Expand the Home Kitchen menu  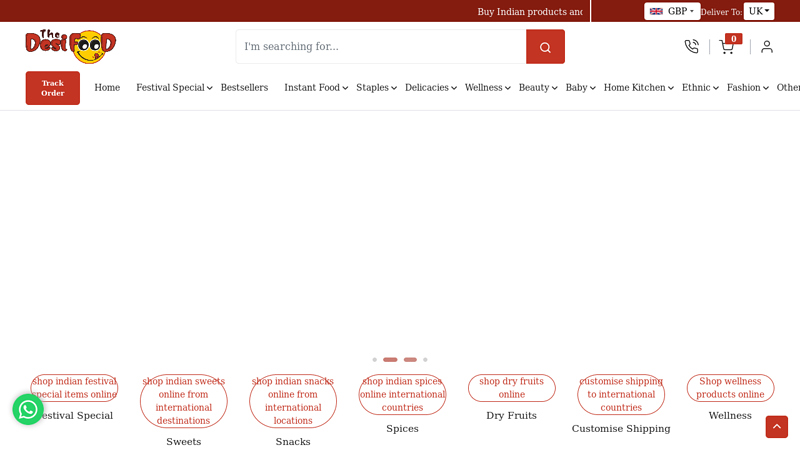[639, 88]
